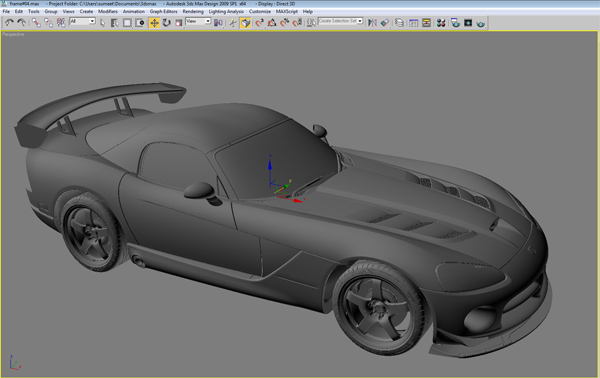
Task: Expand the All selection filter dropdown
Action: coord(82,21)
